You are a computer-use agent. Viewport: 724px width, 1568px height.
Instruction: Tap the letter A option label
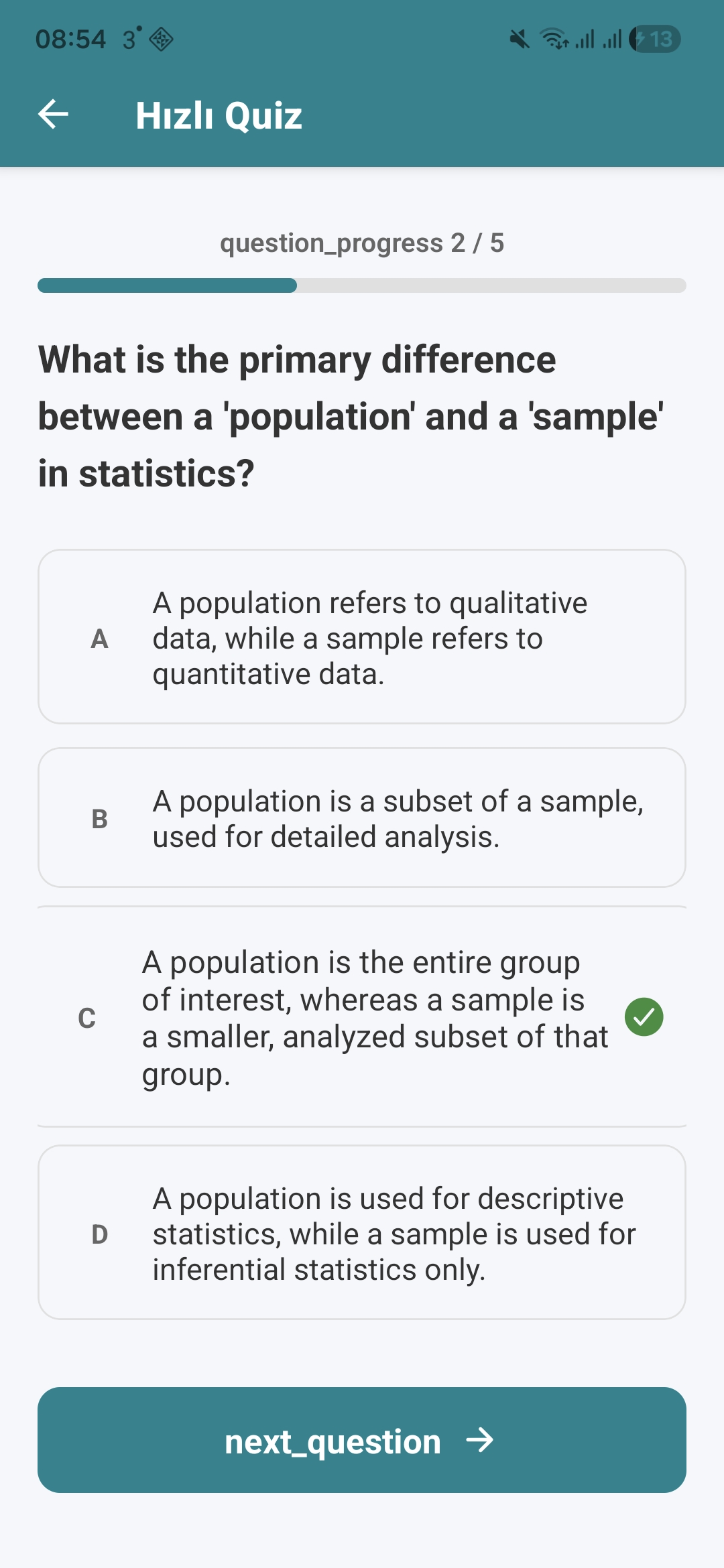(99, 639)
